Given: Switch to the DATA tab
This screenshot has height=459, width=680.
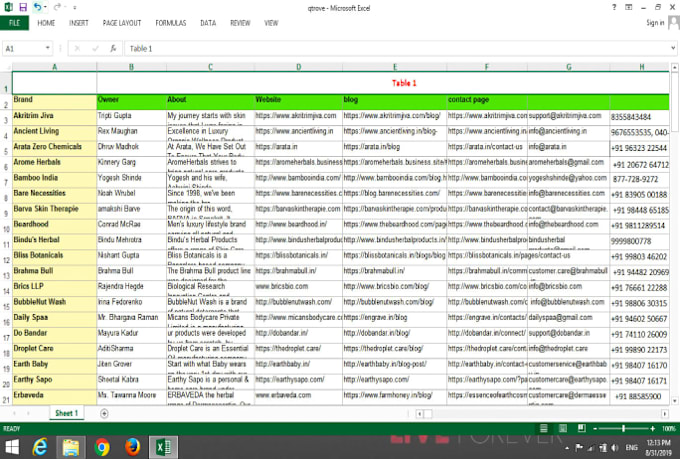Looking at the screenshot, I should coord(208,23).
